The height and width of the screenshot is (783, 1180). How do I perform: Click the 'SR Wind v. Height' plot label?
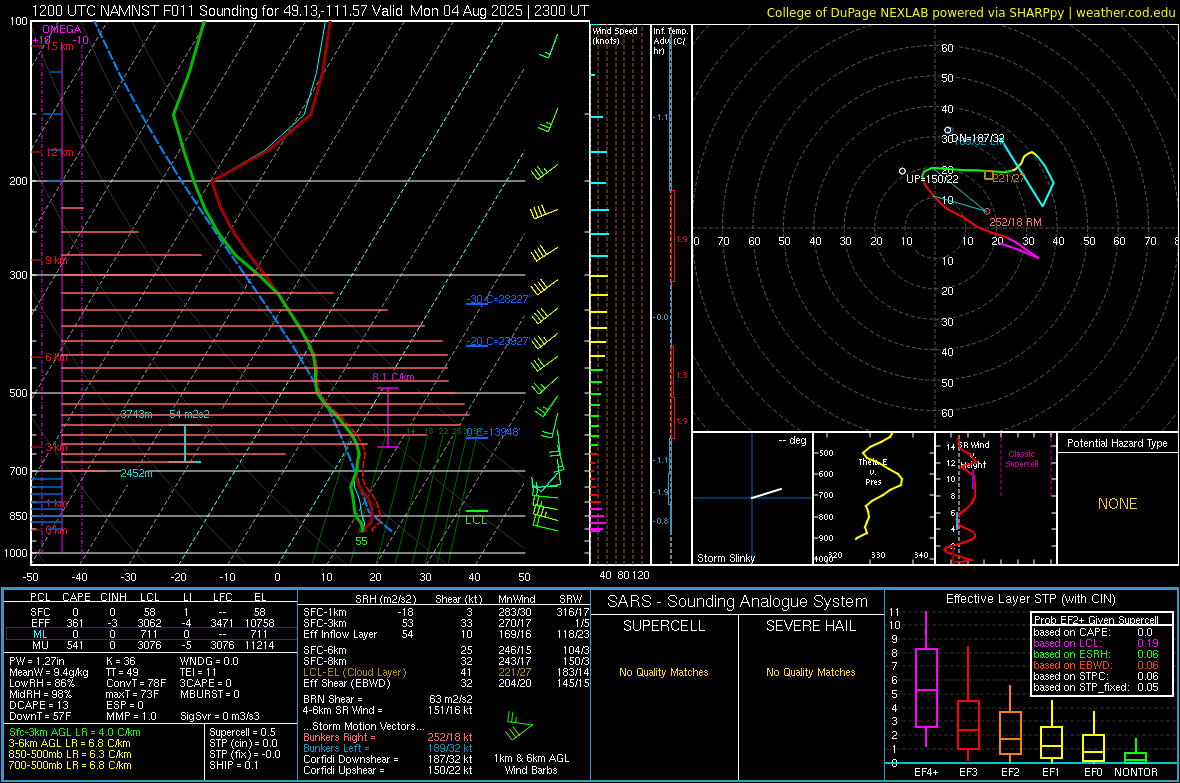(973, 455)
